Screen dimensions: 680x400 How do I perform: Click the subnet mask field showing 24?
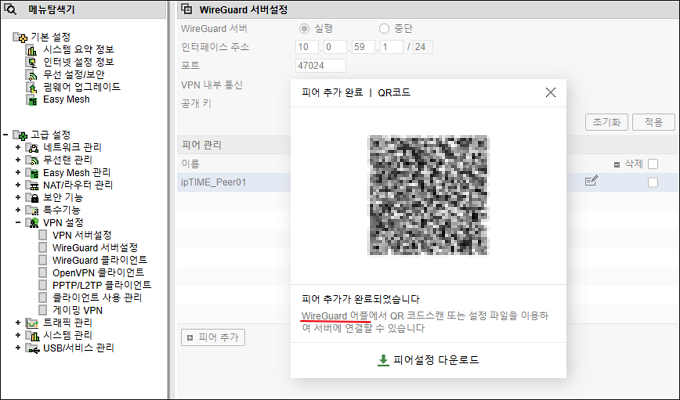click(423, 47)
